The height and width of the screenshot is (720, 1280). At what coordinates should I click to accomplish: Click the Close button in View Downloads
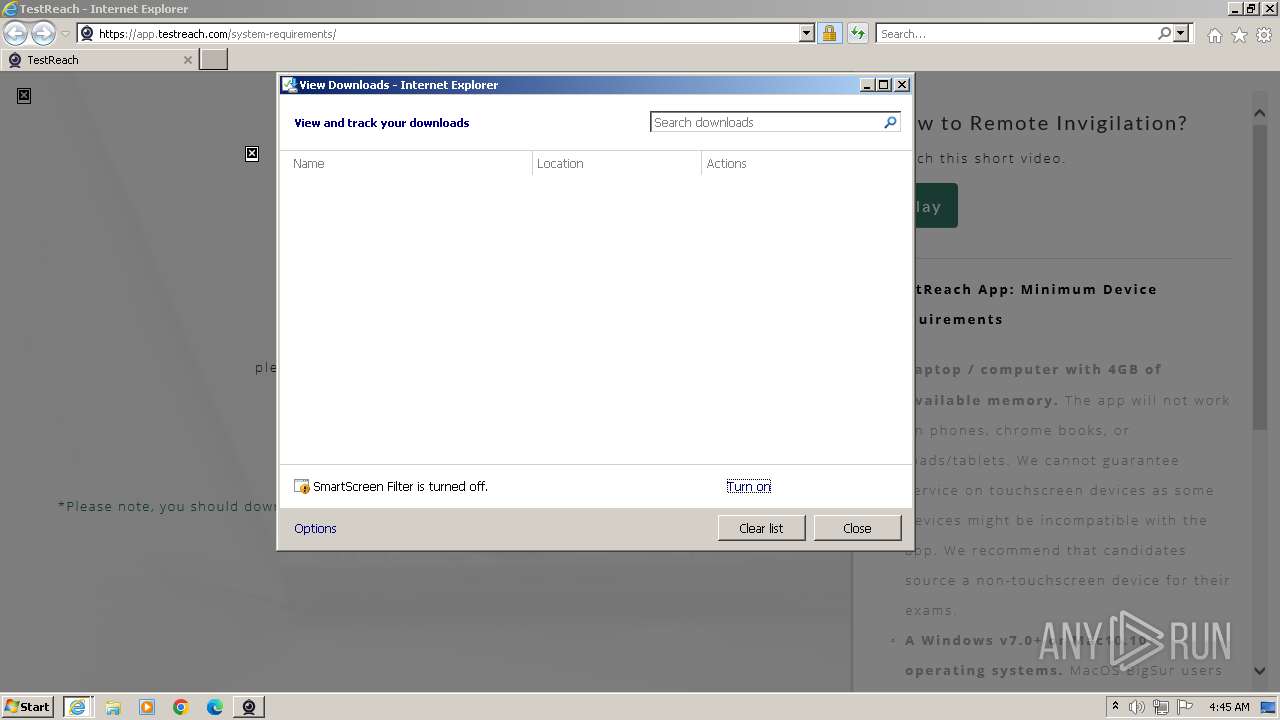(x=857, y=528)
